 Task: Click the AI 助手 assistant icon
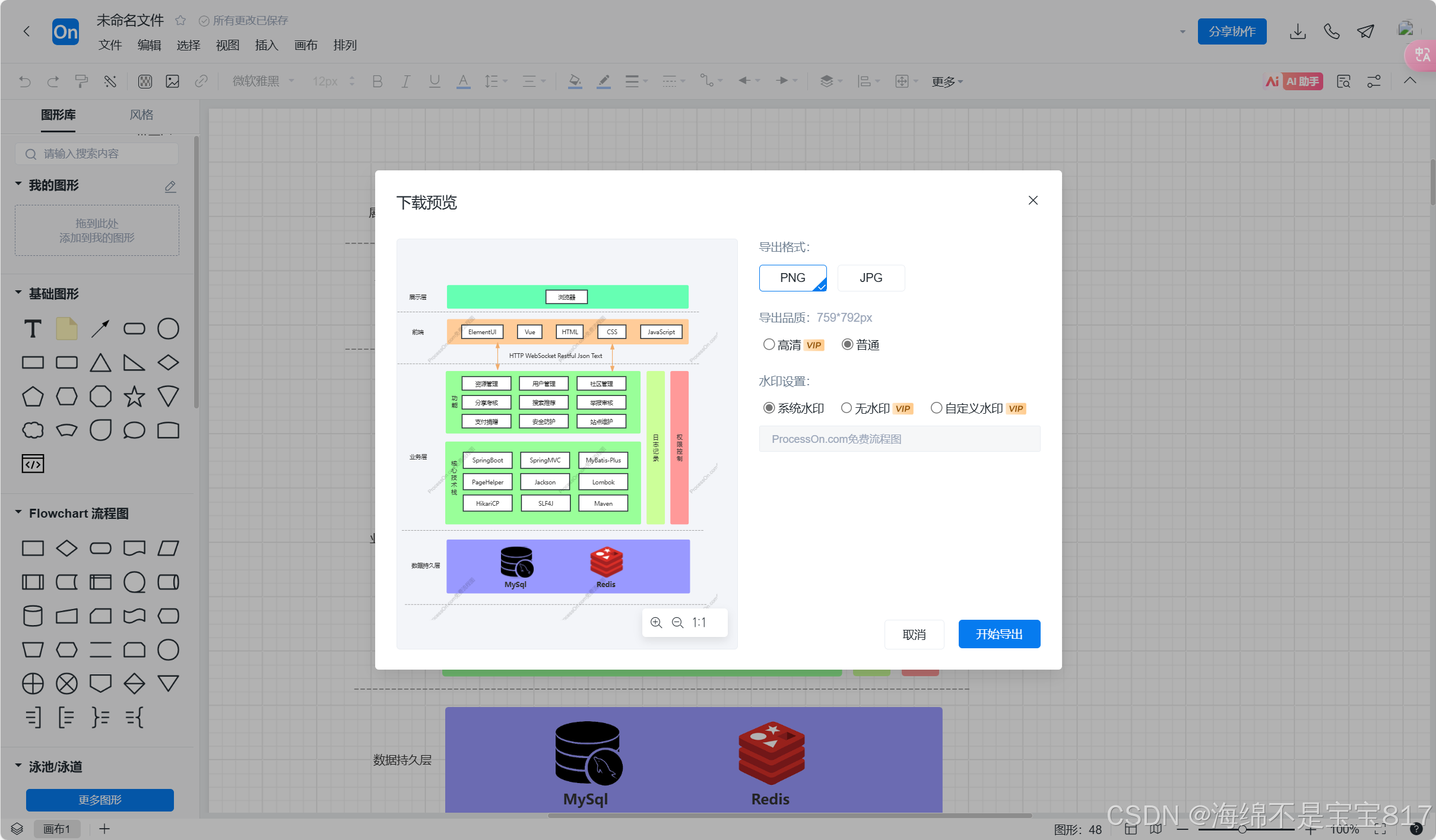[1294, 81]
